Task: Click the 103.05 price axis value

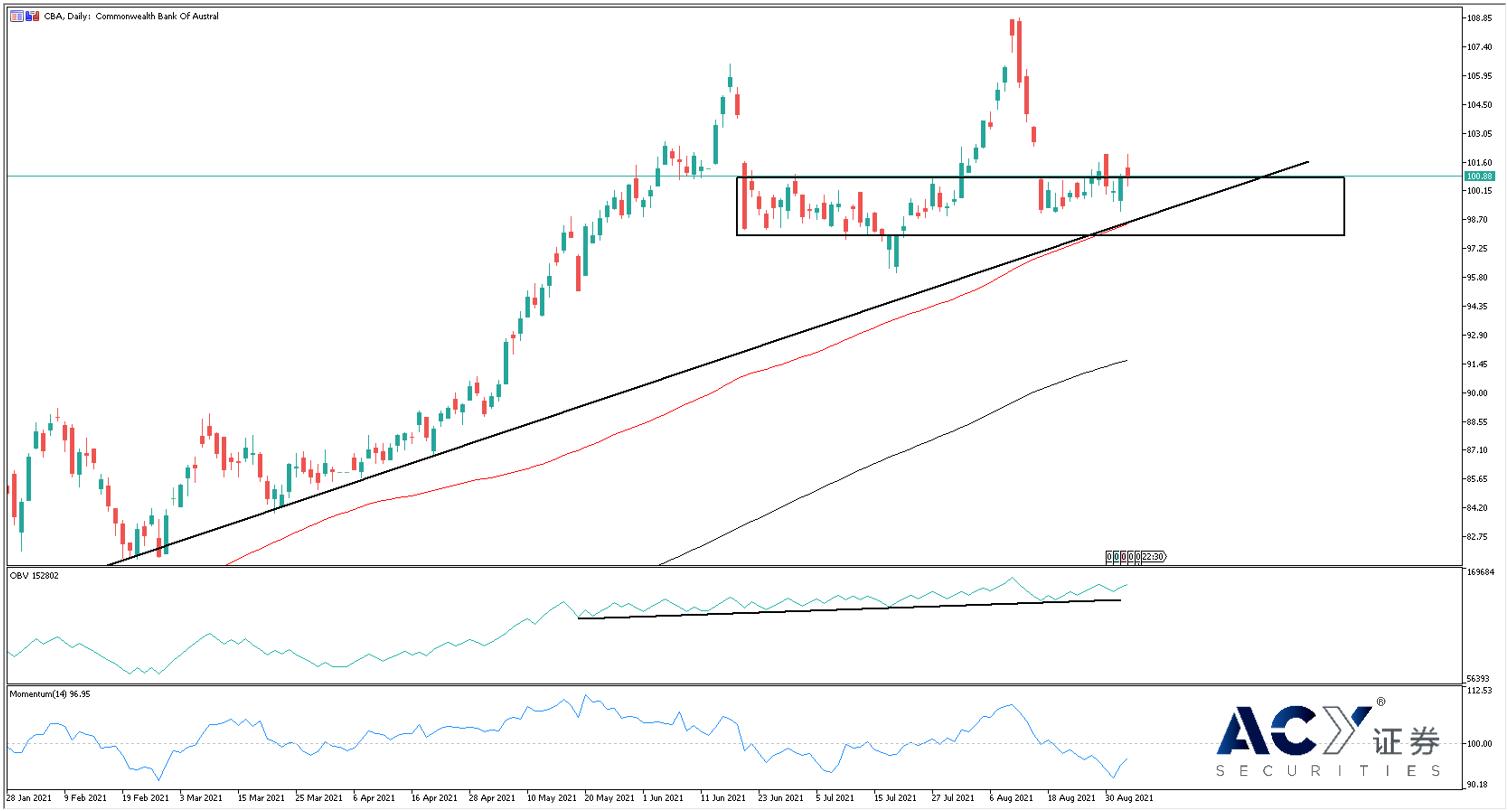Action: [x=1479, y=134]
